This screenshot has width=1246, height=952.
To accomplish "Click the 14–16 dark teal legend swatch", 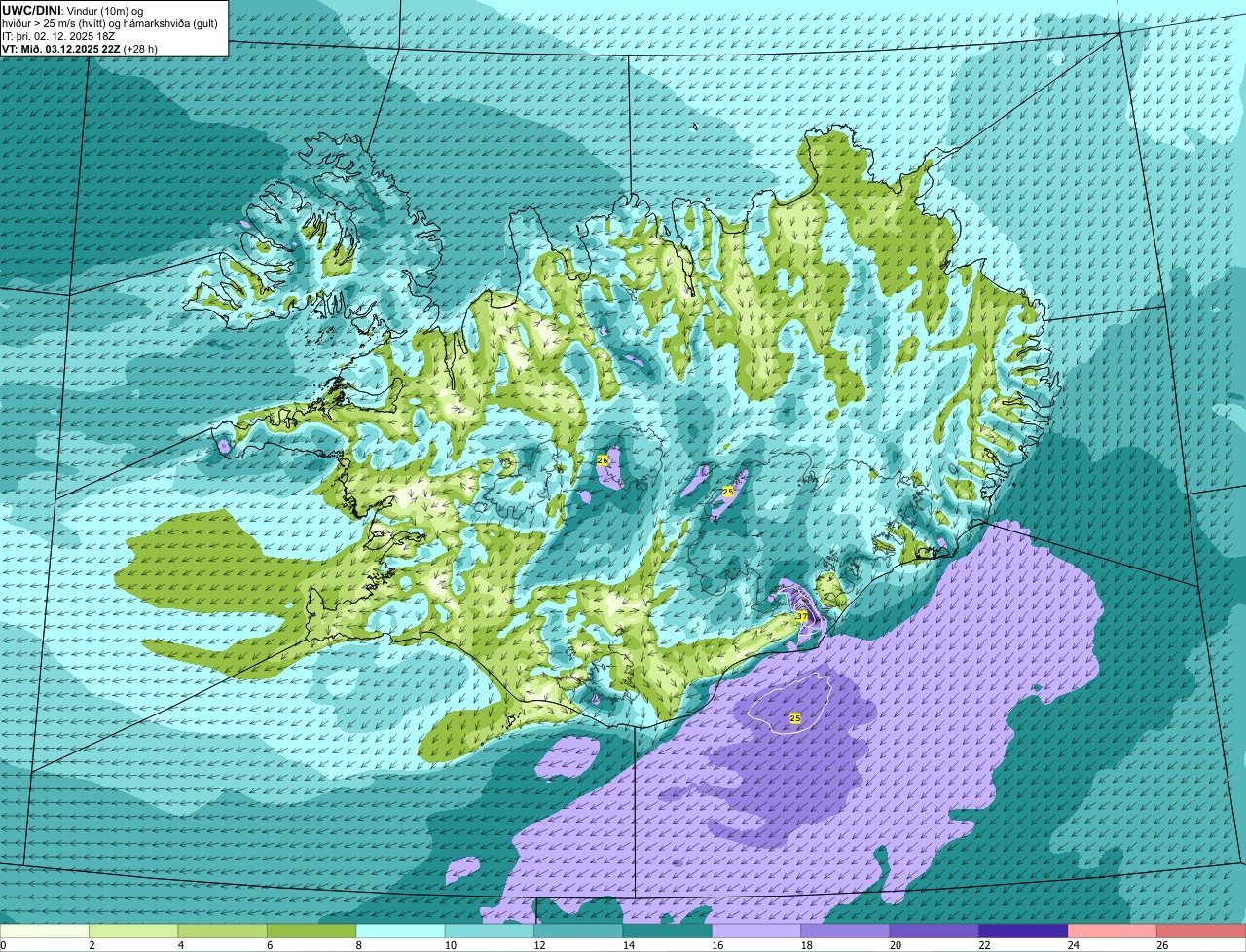I will (x=668, y=932).
